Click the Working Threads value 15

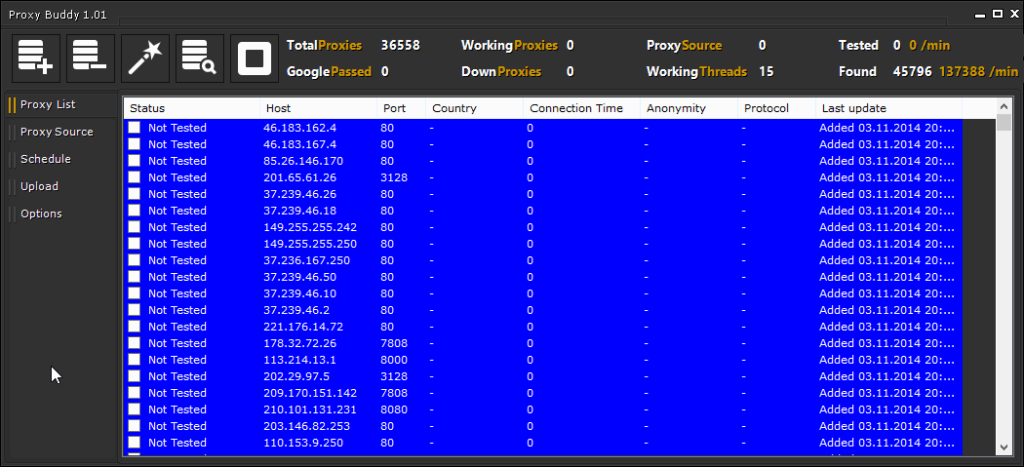tap(766, 72)
